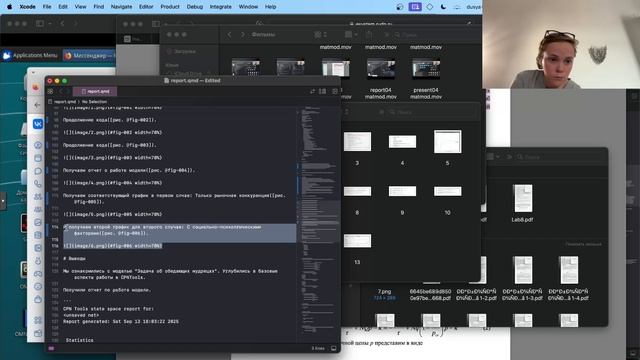
Task: Open the No Selection jump bar item
Action: pyautogui.click(x=94, y=102)
